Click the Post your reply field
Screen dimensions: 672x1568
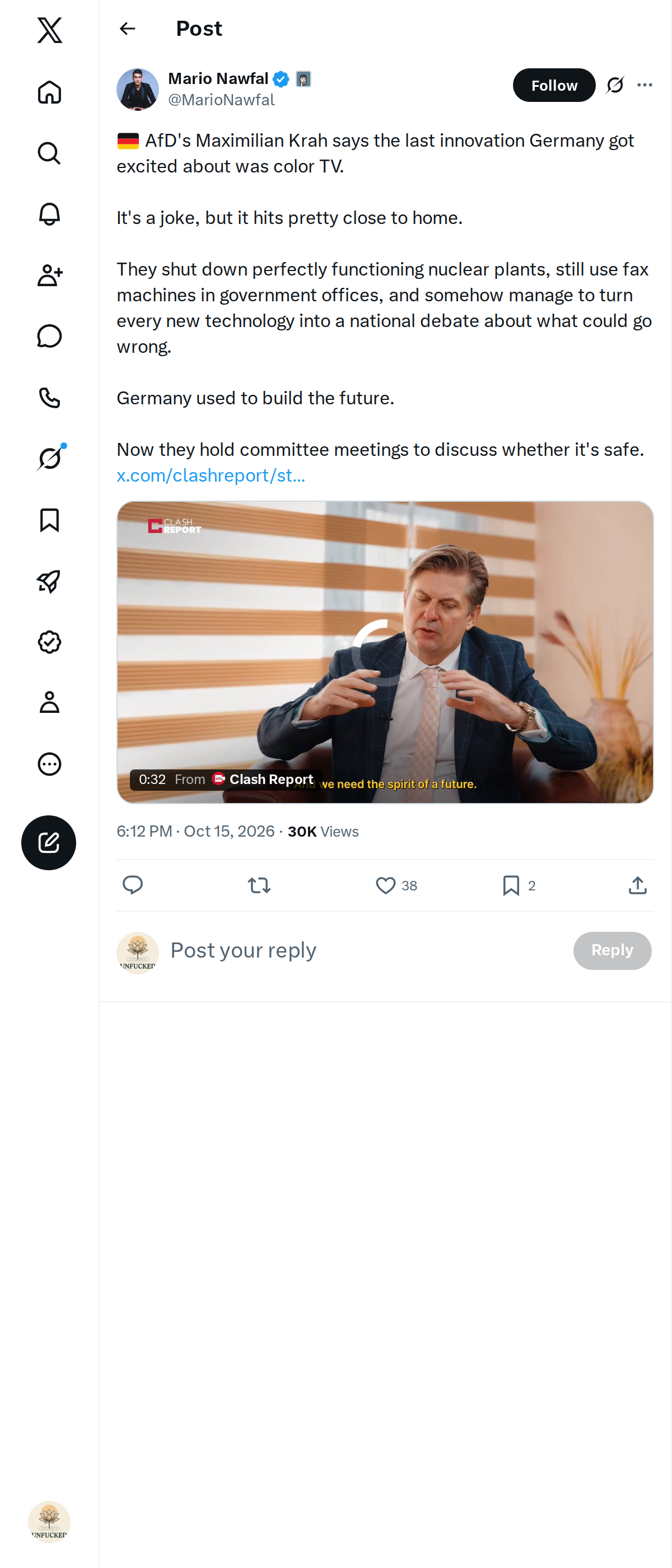click(365, 950)
